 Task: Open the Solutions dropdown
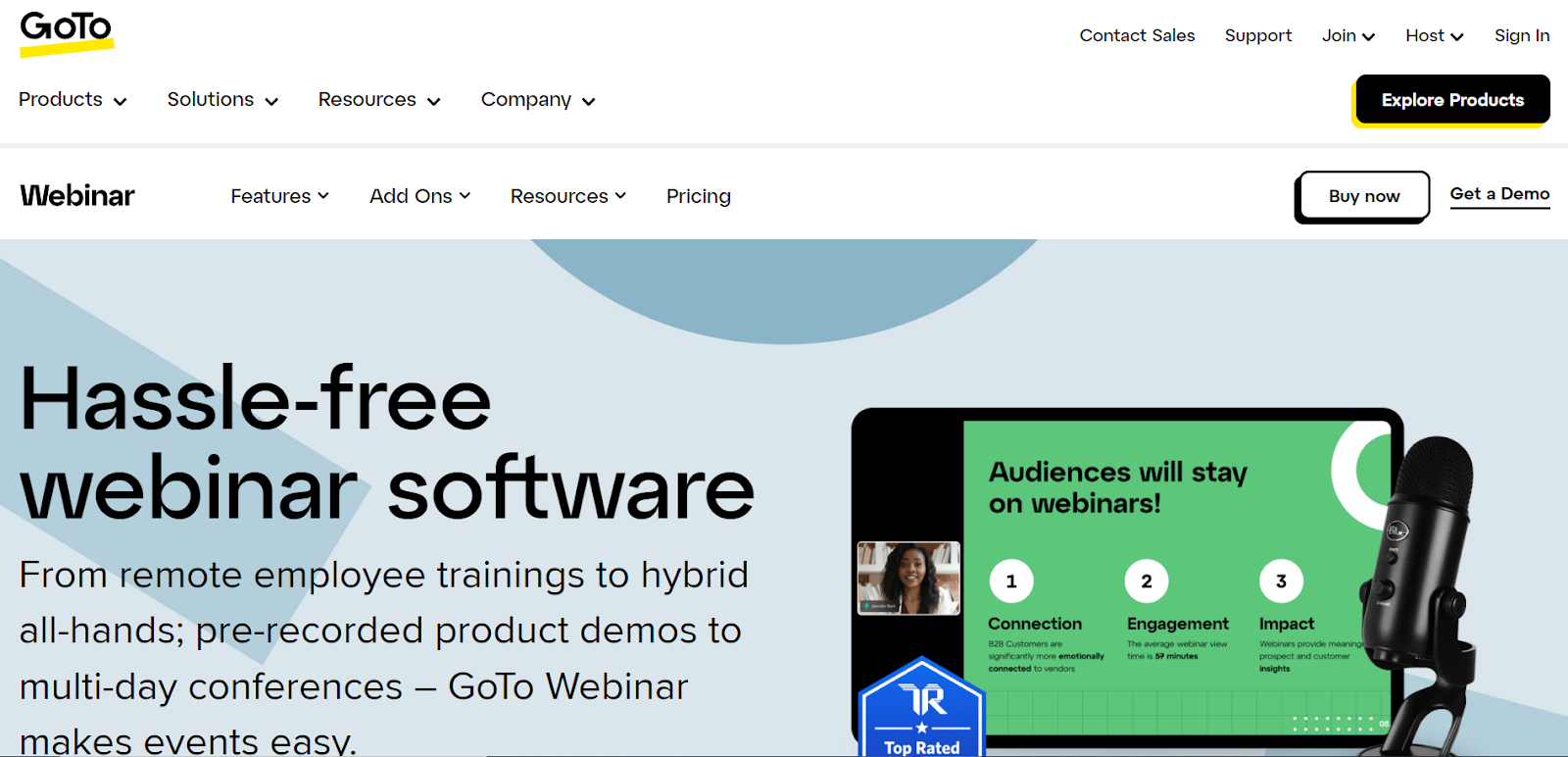(x=222, y=100)
